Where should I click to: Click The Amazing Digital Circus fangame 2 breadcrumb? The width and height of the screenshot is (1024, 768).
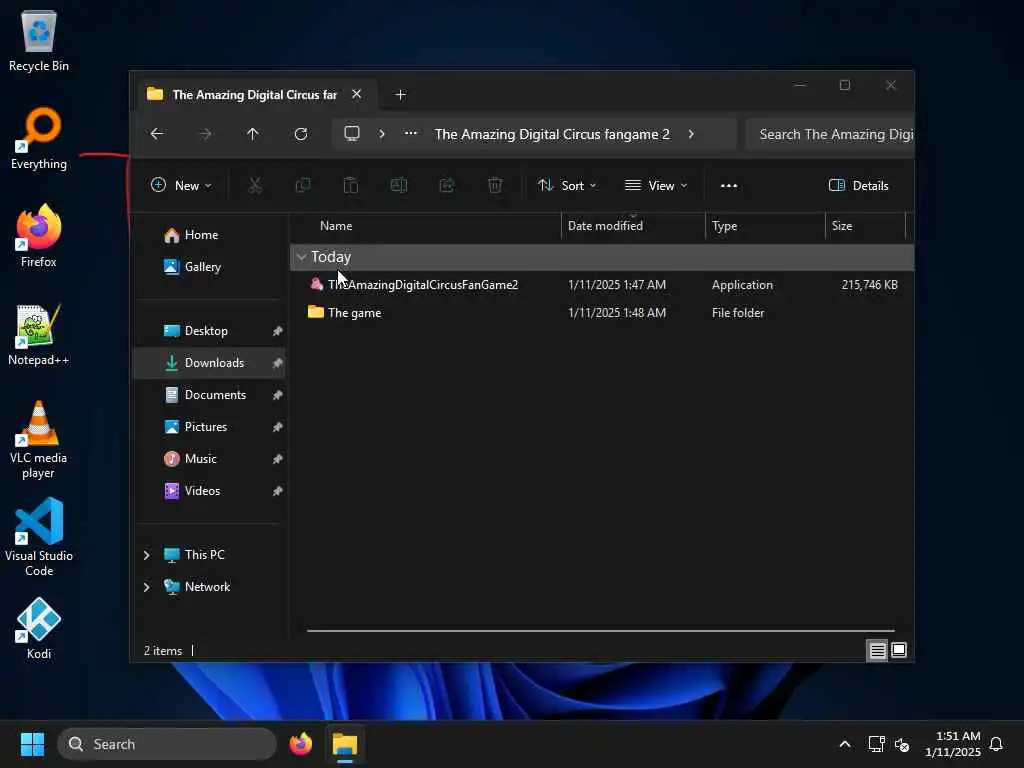click(552, 134)
